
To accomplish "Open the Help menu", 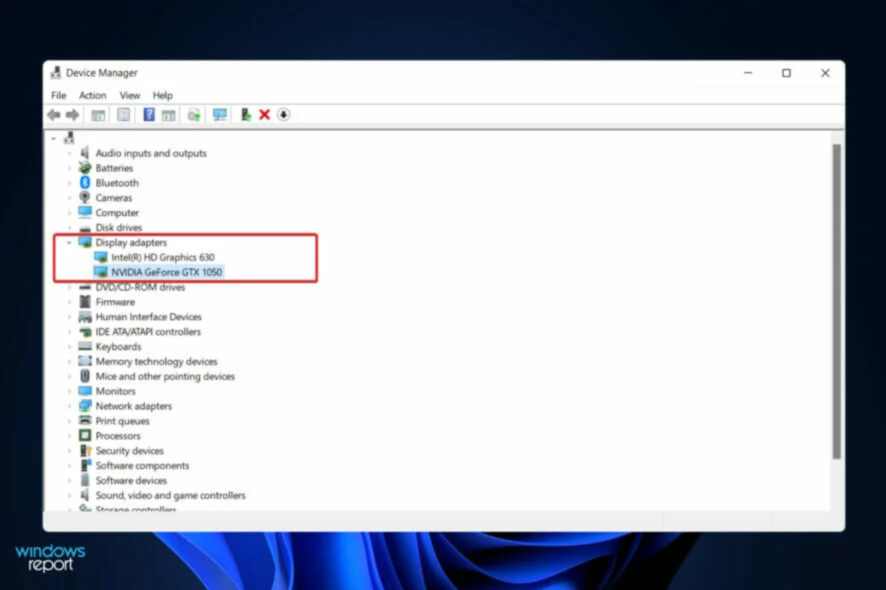I will point(162,95).
